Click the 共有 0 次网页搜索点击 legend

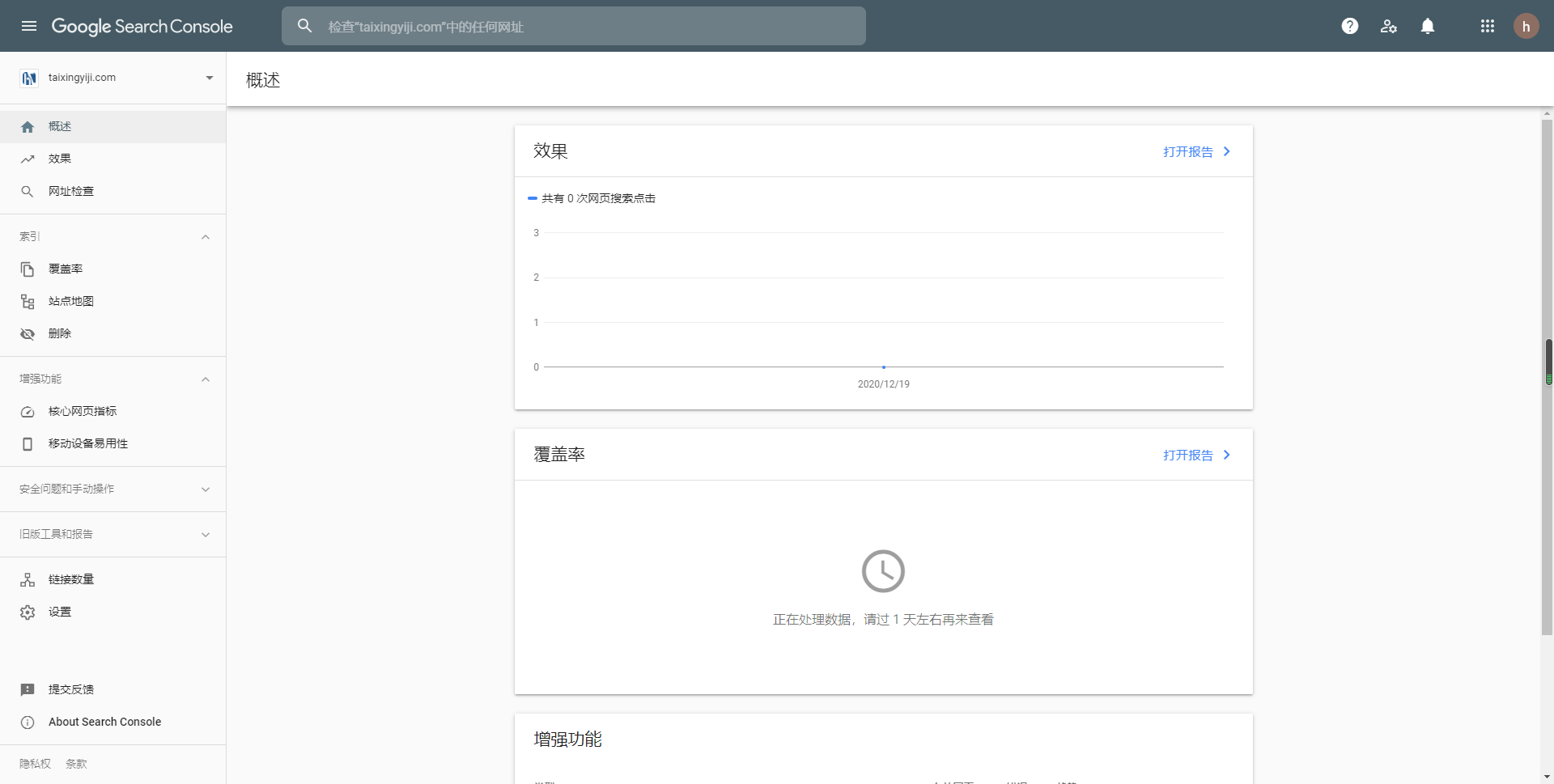[592, 198]
